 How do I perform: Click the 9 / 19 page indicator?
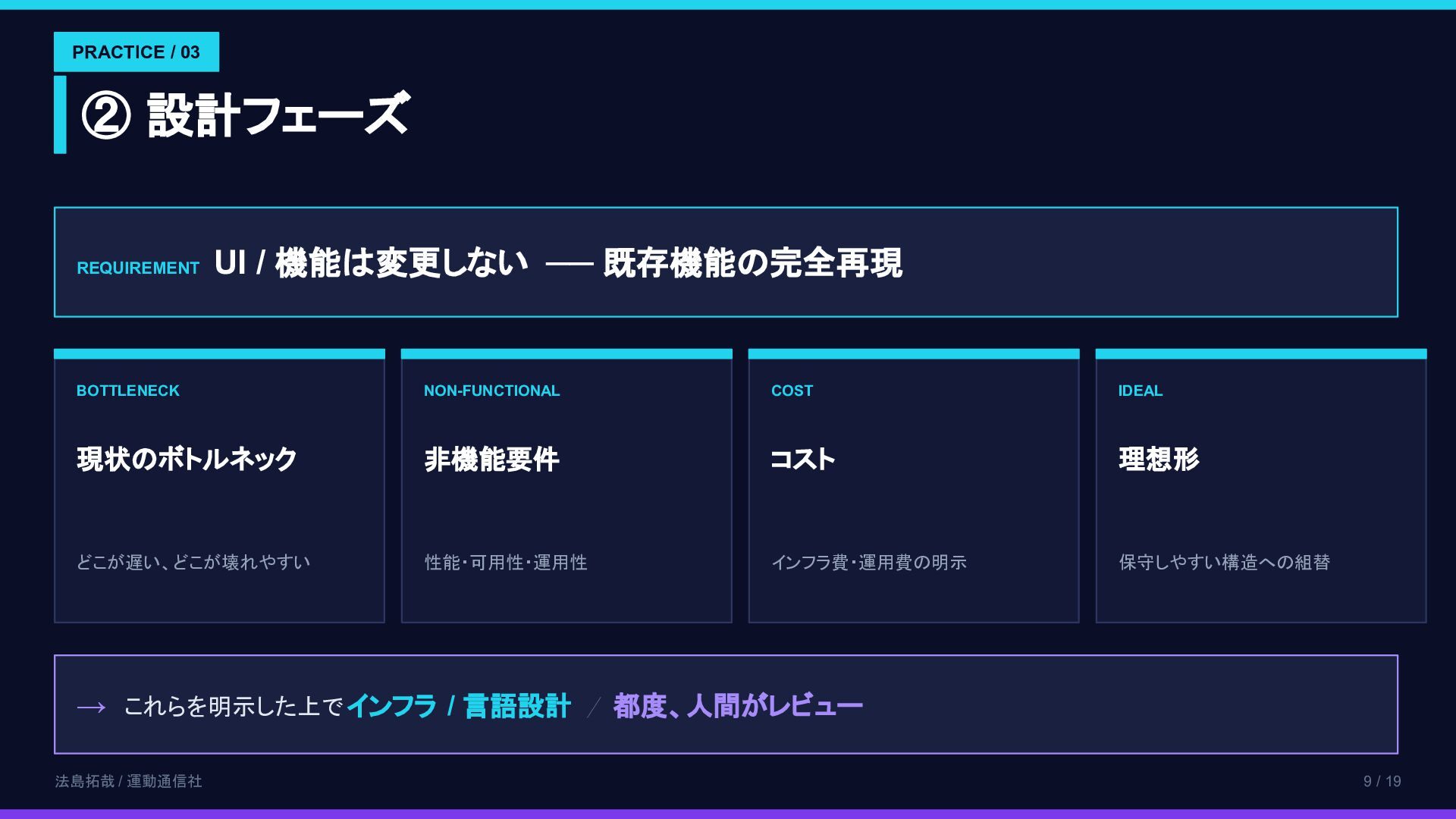[x=1382, y=781]
